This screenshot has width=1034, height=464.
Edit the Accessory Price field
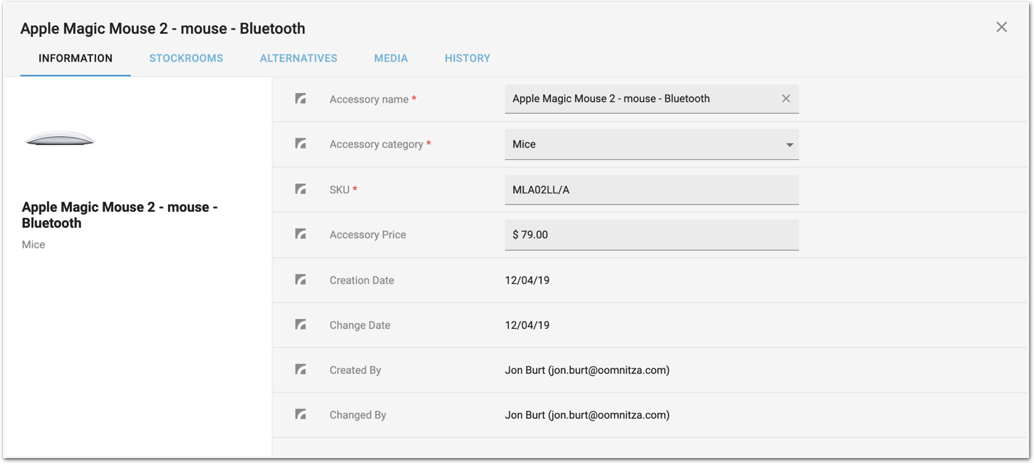point(651,235)
